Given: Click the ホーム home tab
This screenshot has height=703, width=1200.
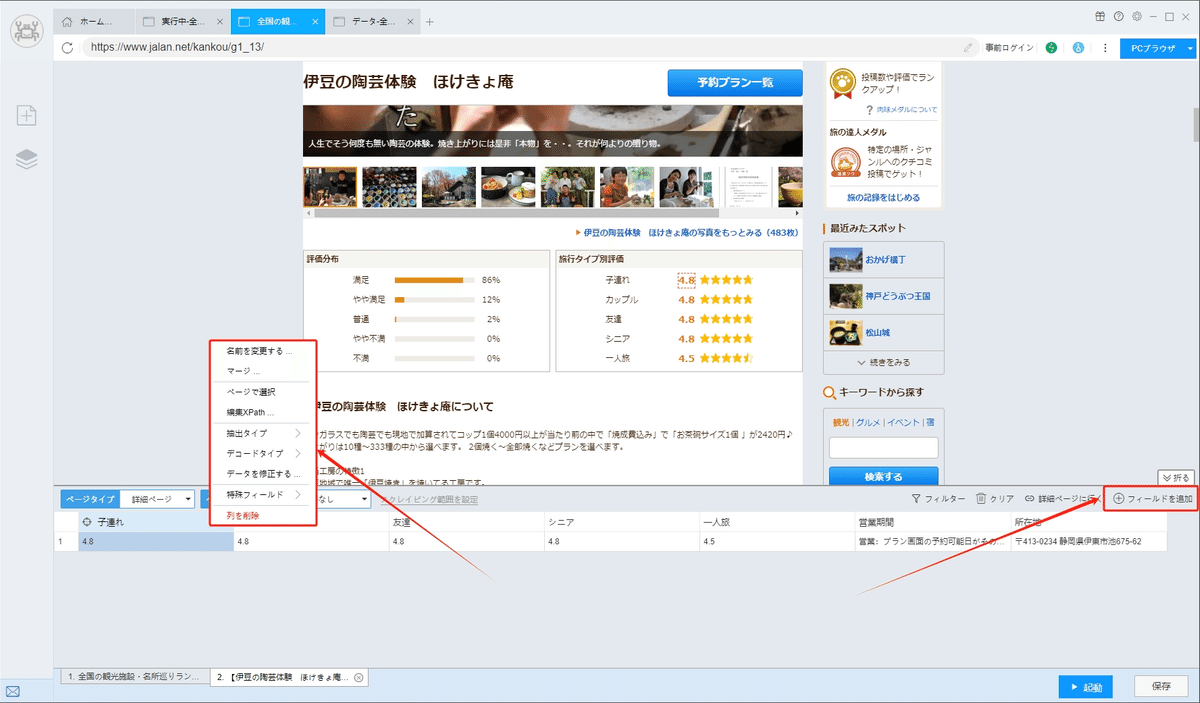Looking at the screenshot, I should tap(96, 21).
